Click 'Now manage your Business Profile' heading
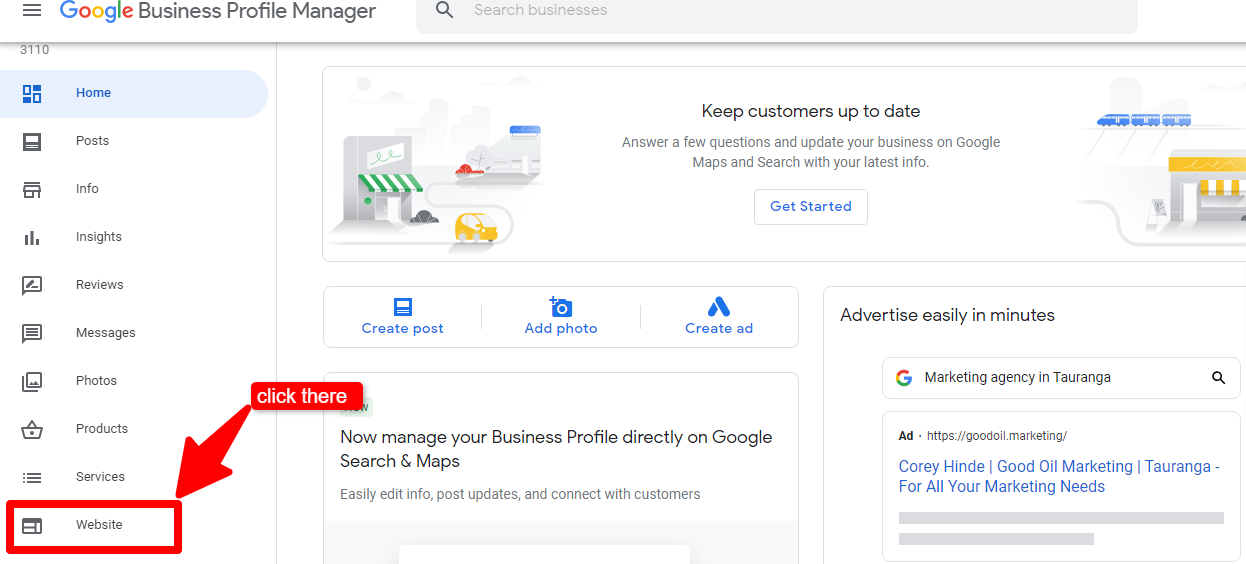Screen dimensions: 1246x564 pyautogui.click(x=556, y=449)
